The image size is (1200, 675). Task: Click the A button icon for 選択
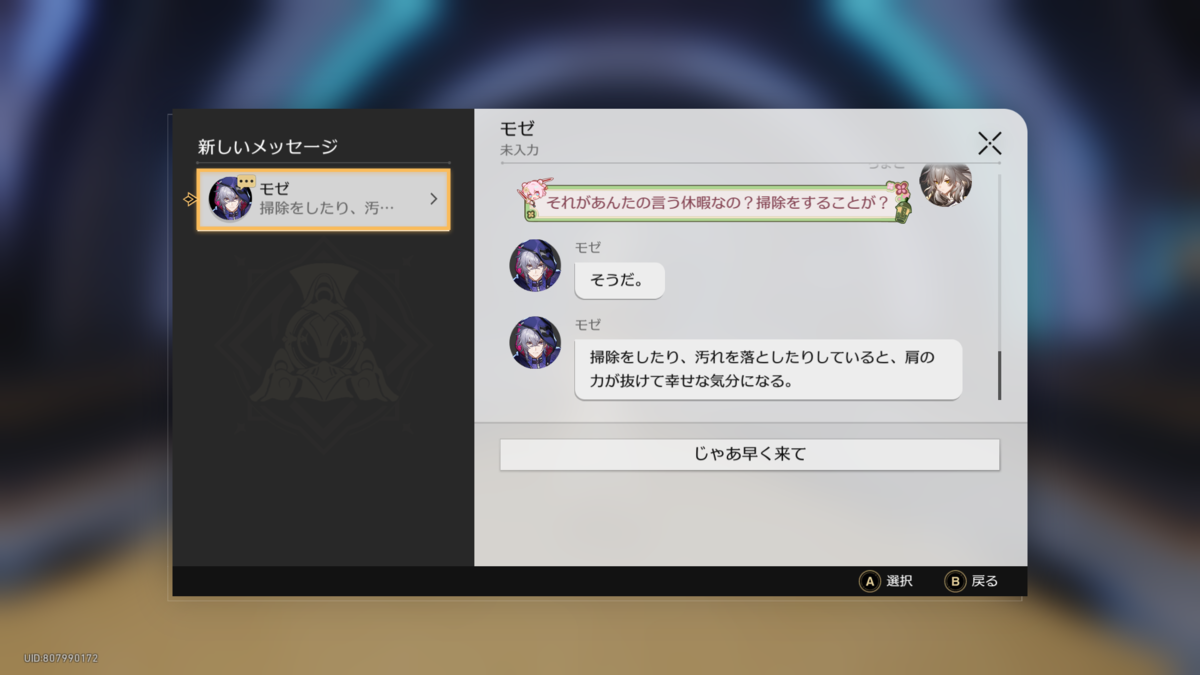(870, 581)
